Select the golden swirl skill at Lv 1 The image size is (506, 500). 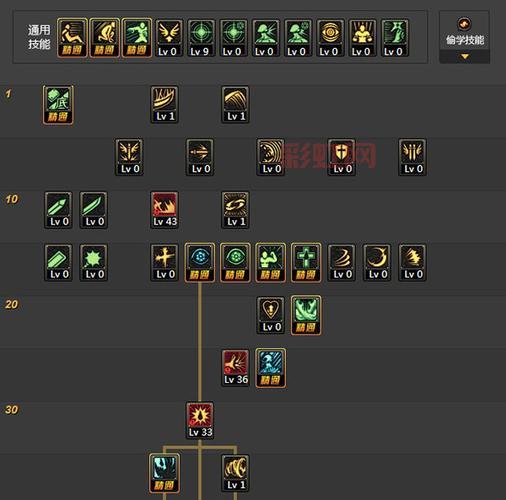235,210
